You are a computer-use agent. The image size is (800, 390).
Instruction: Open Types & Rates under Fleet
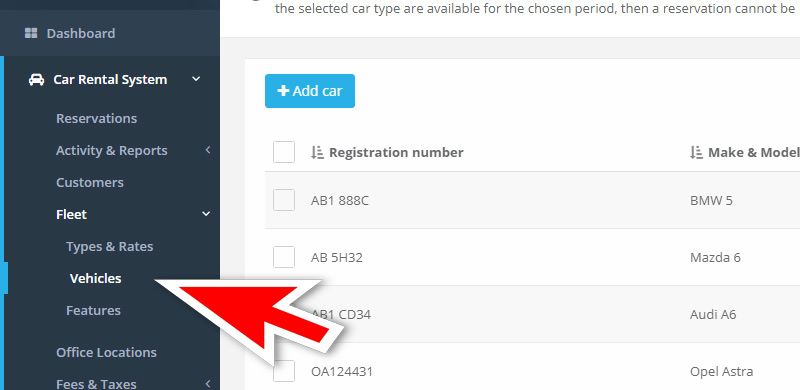pos(110,247)
